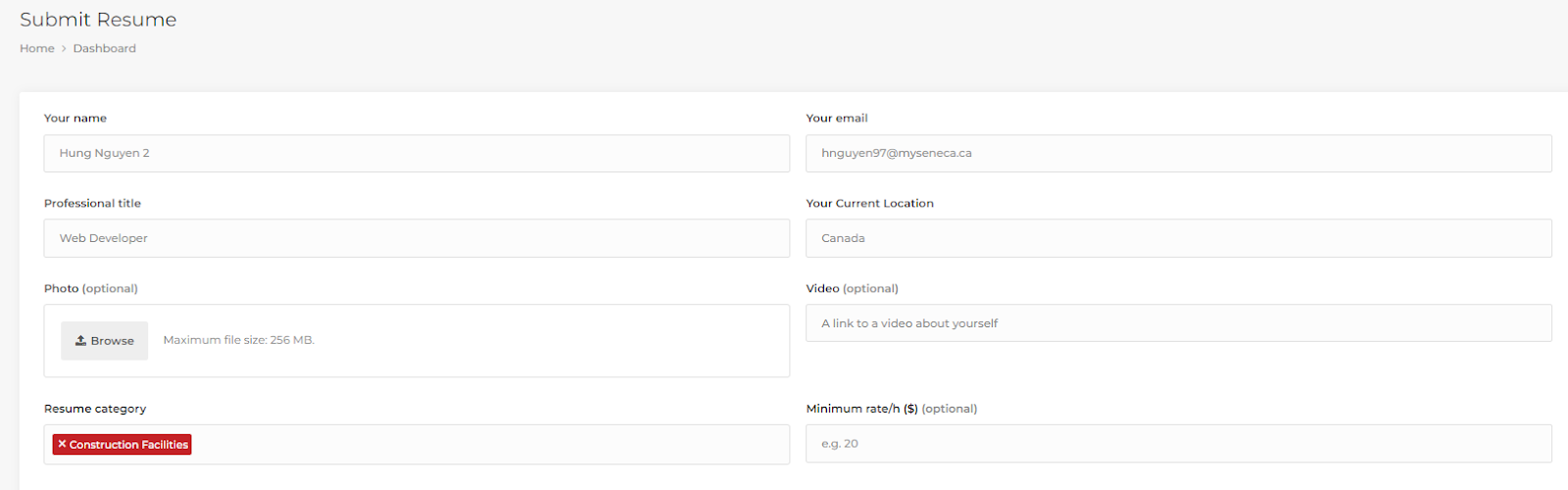Open the Resume category selector field
The image size is (1568, 490).
pyautogui.click(x=490, y=444)
